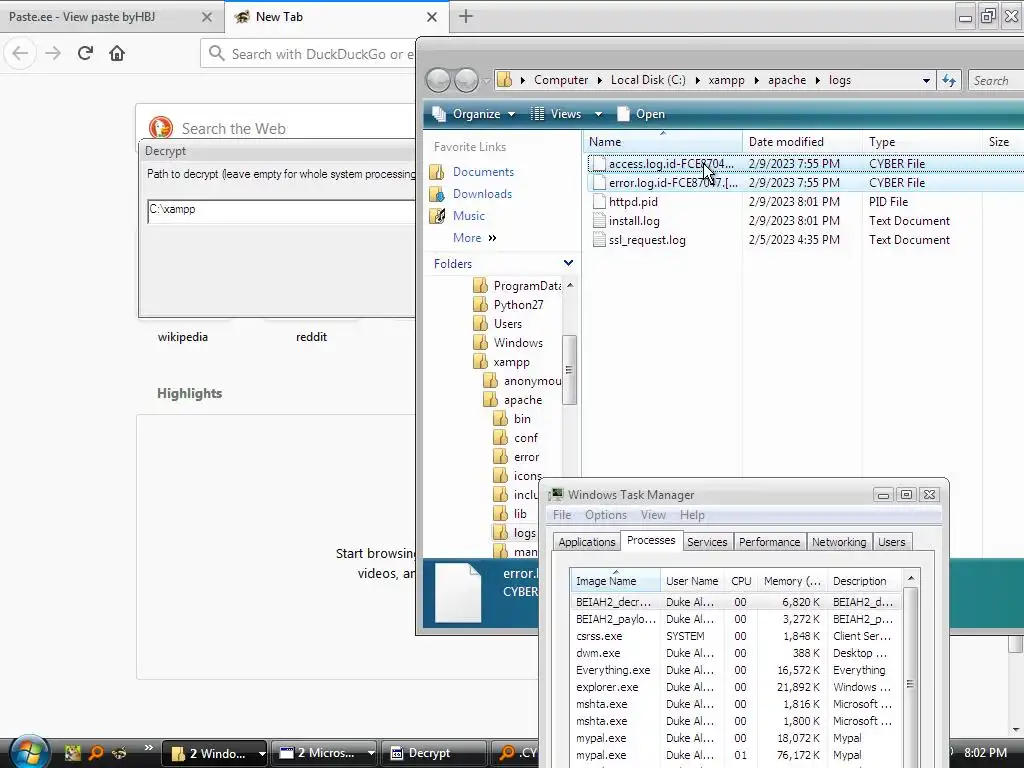
Task: Click Explorer Search box
Action: [996, 80]
